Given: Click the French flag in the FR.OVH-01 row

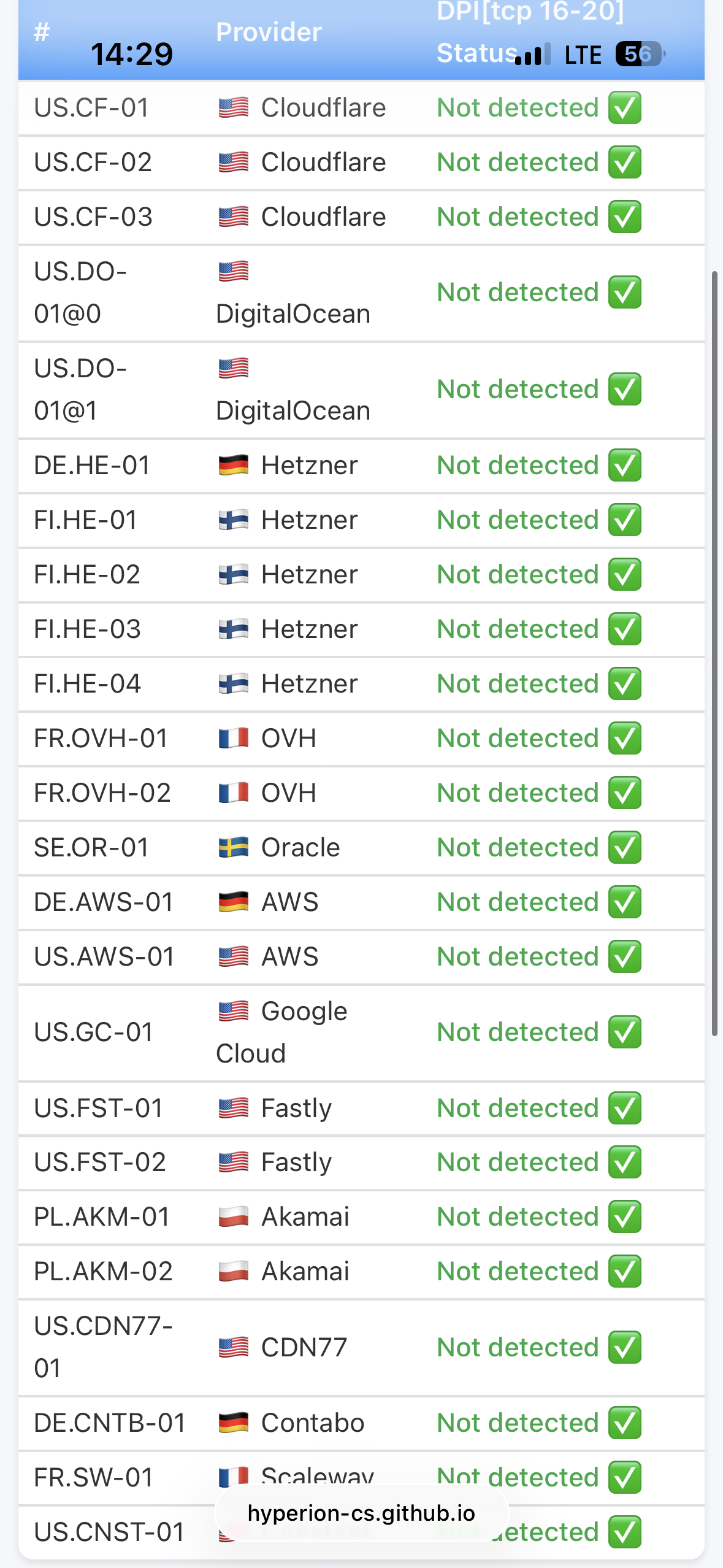Looking at the screenshot, I should coord(233,739).
